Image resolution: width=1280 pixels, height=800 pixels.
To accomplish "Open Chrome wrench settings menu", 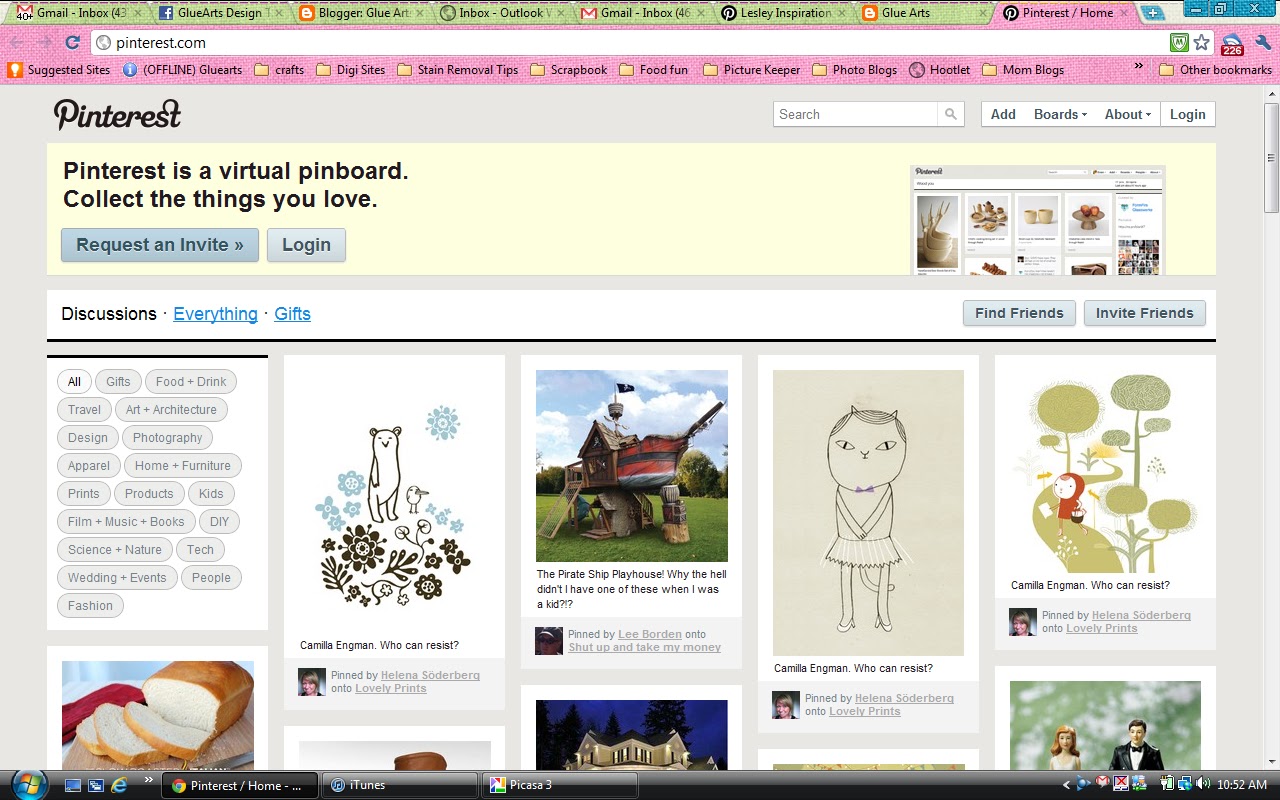I will (1262, 43).
